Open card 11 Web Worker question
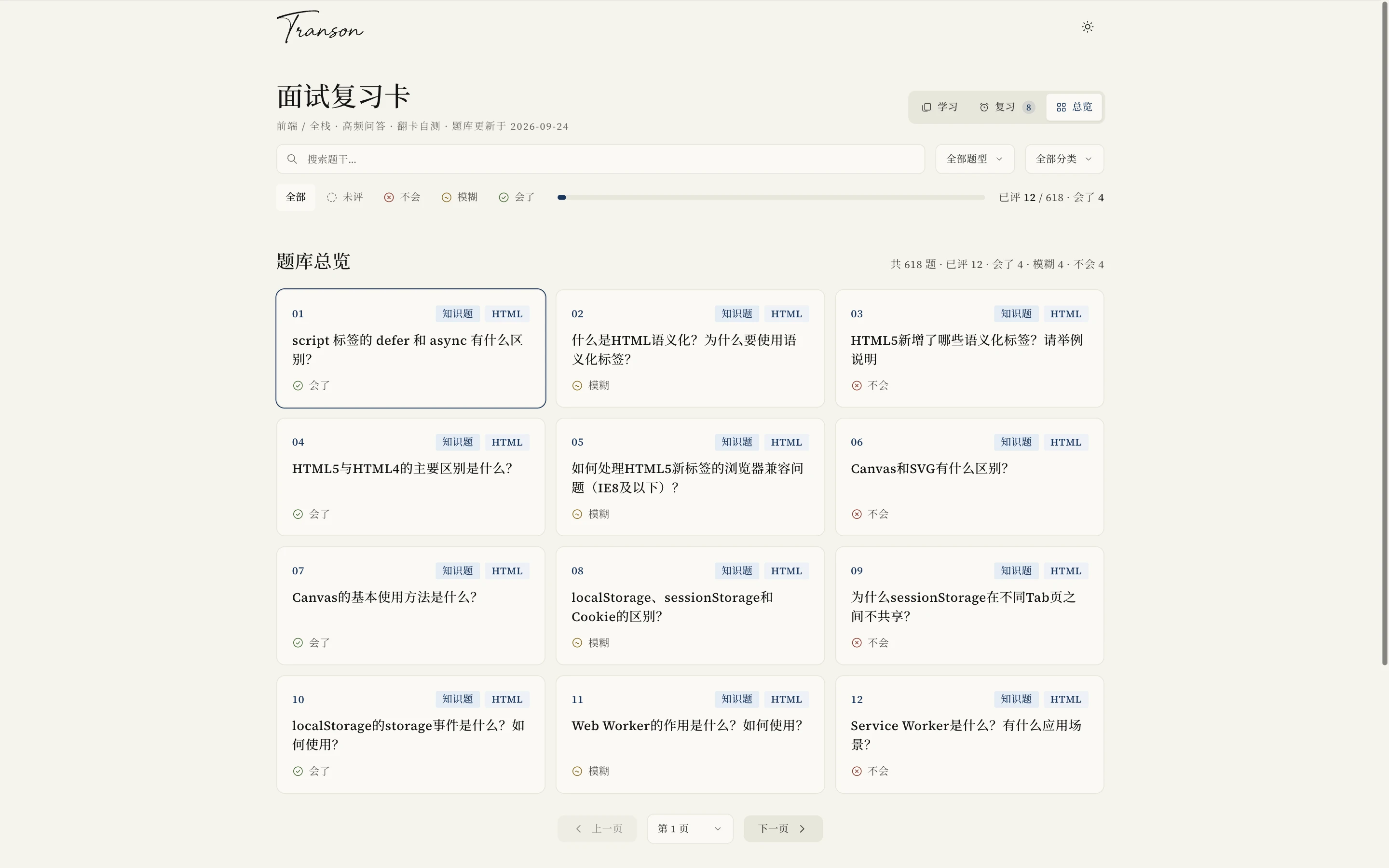Screen dimensions: 1389x868 click(690, 735)
